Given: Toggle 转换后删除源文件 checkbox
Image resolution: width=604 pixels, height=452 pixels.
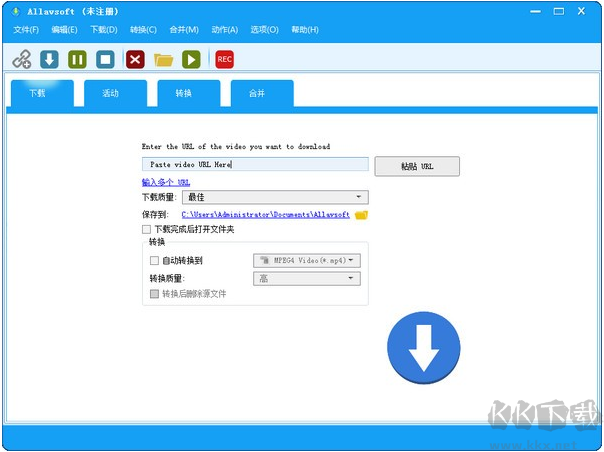Looking at the screenshot, I should pyautogui.click(x=154, y=294).
